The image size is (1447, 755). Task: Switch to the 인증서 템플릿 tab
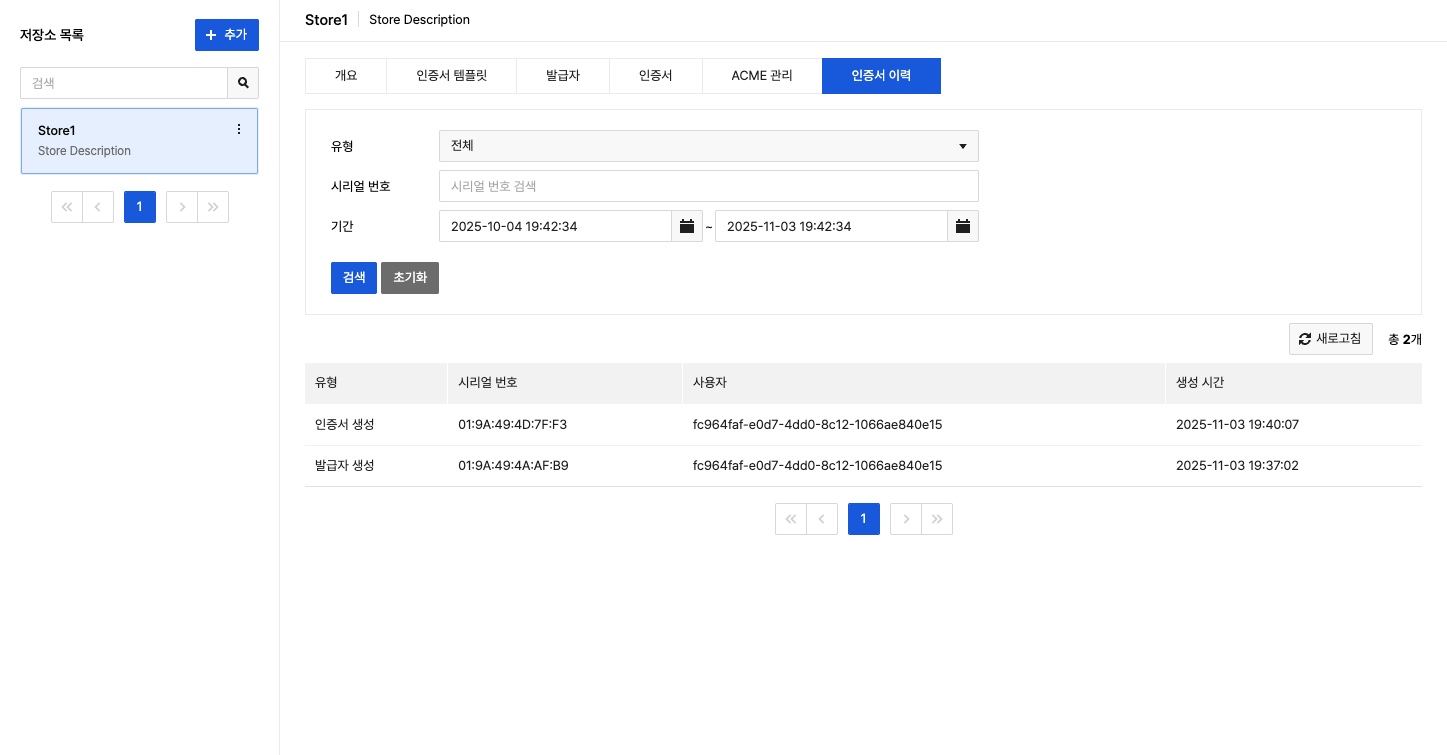(451, 75)
